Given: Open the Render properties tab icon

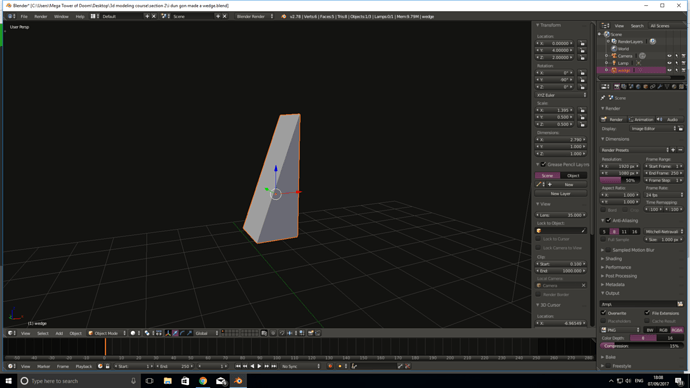Looking at the screenshot, I should [x=617, y=87].
